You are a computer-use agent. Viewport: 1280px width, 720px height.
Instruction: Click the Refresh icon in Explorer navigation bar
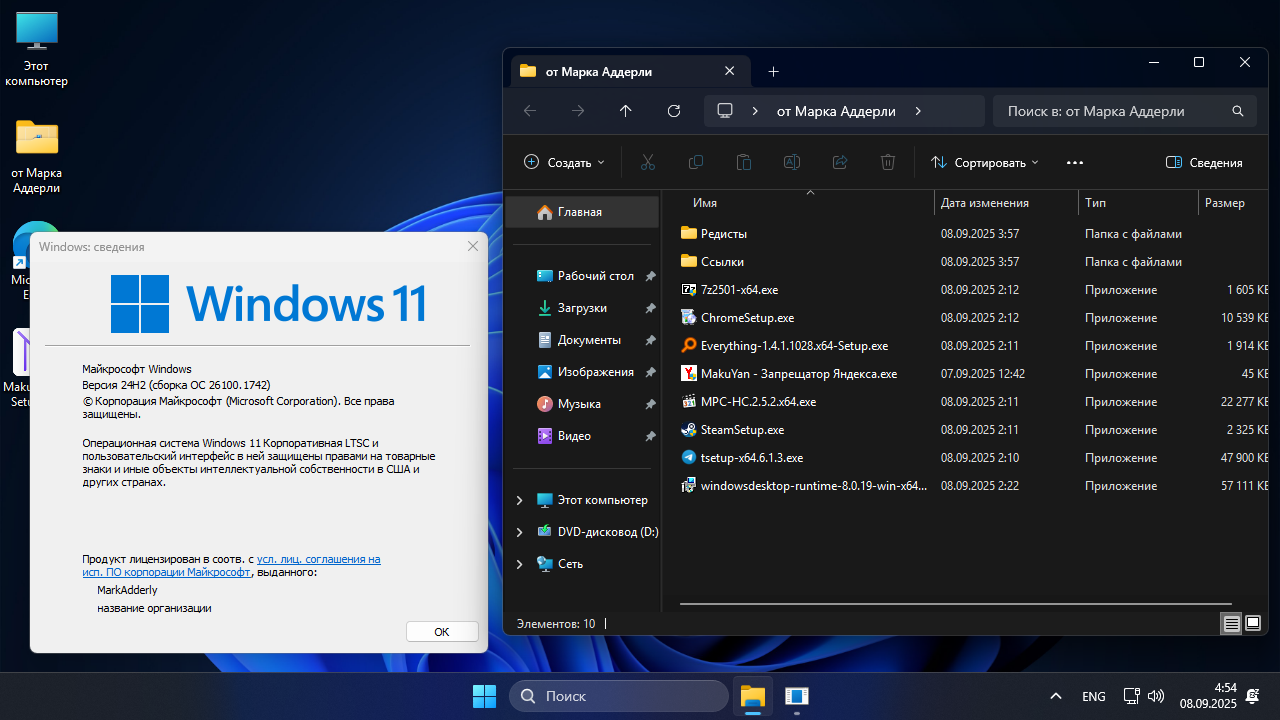coord(674,111)
